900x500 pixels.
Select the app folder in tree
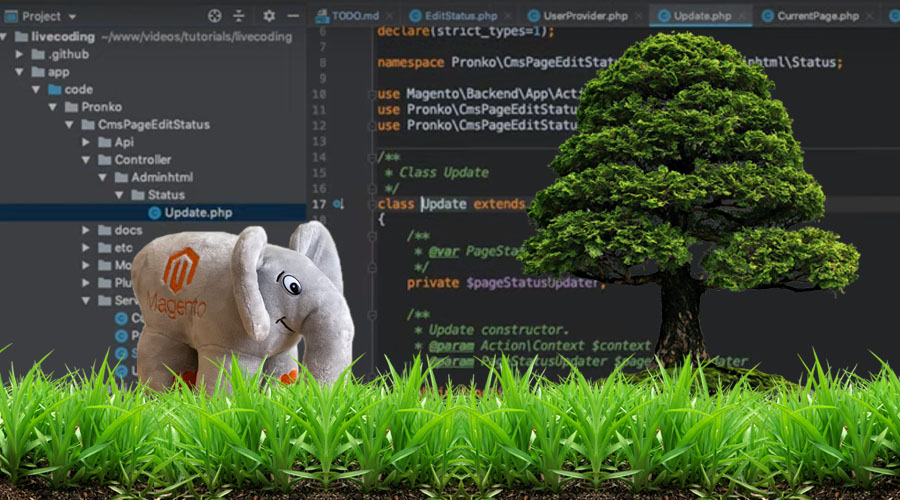point(58,72)
